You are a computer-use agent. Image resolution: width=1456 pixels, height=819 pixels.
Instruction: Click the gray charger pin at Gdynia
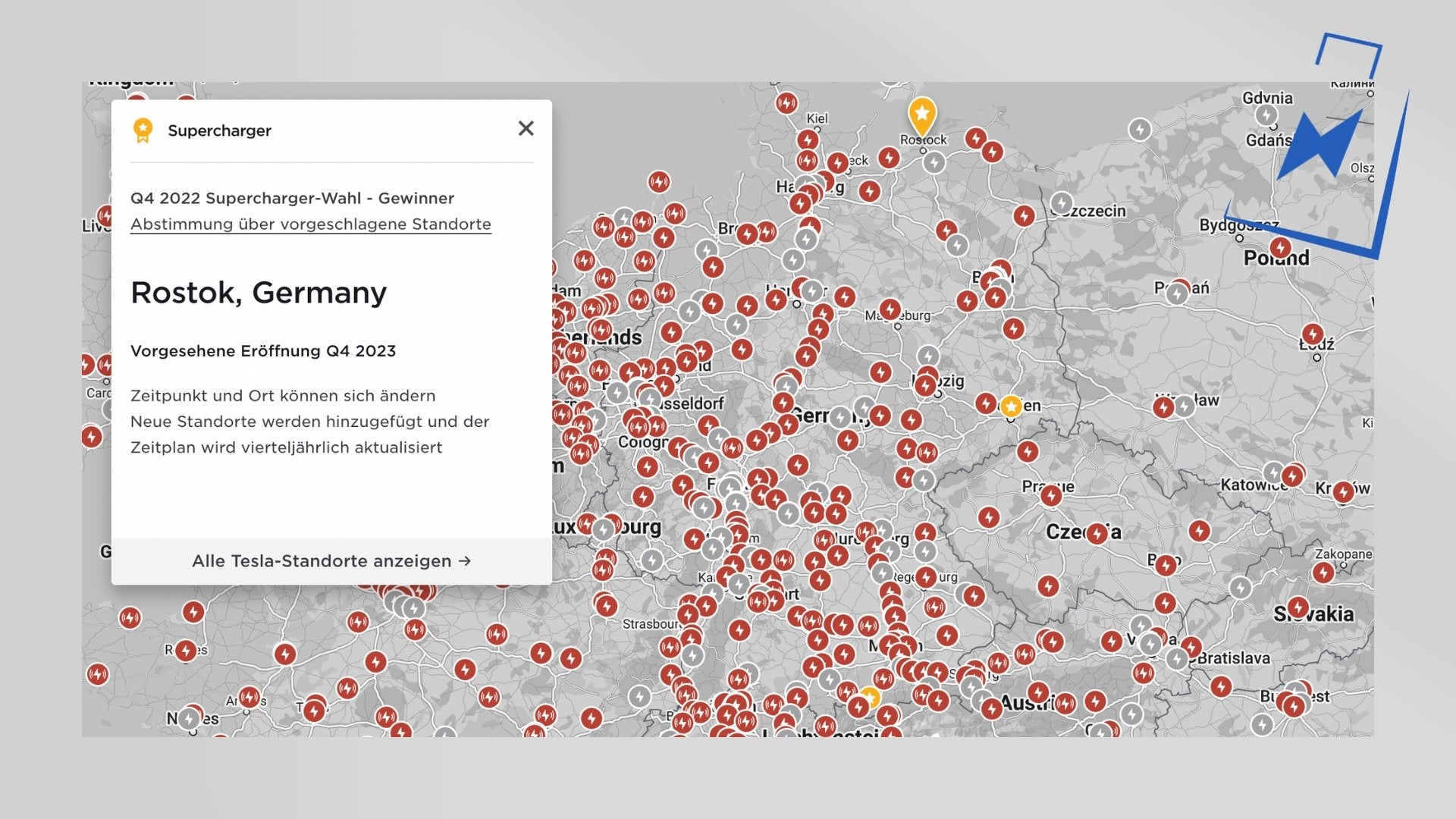pos(1266,115)
